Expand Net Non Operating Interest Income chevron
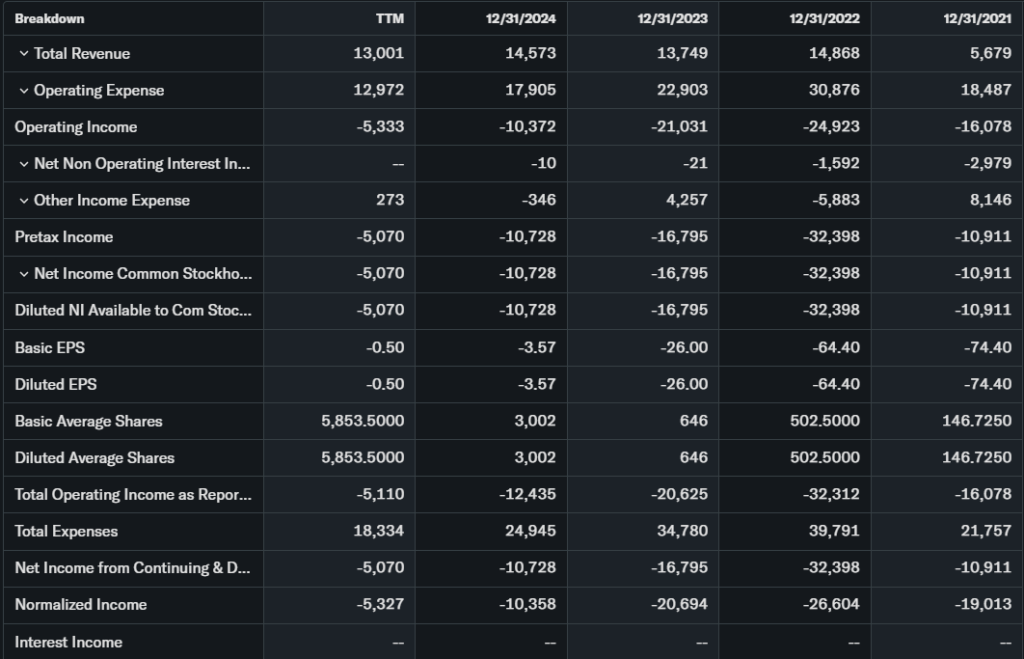Image resolution: width=1024 pixels, height=659 pixels. click(x=24, y=164)
